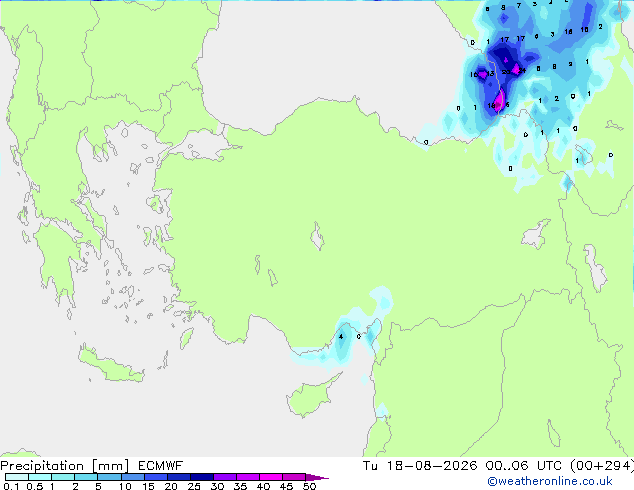Click the 15–20 mm legend swatch

tap(155, 477)
